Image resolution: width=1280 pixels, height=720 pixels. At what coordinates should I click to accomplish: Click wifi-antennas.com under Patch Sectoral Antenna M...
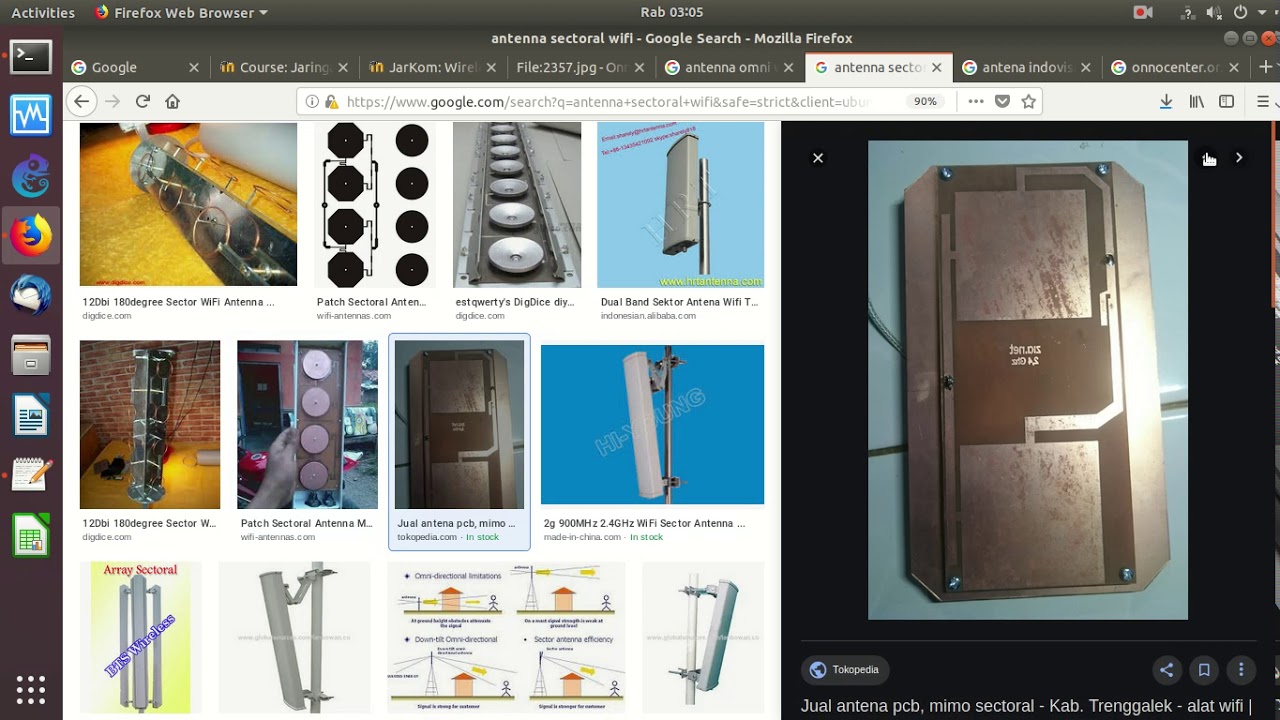tap(277, 537)
